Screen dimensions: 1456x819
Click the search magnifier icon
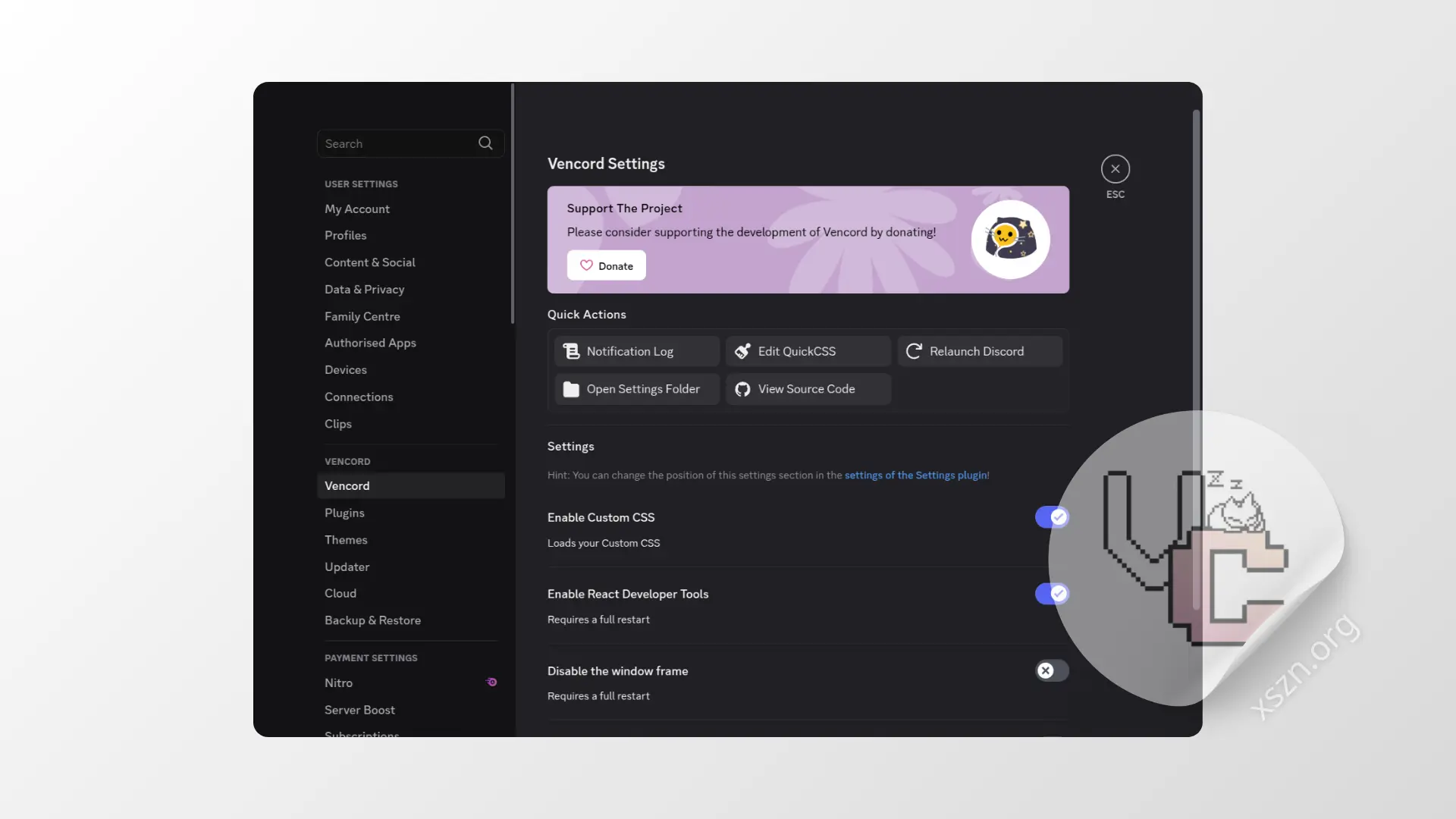485,143
